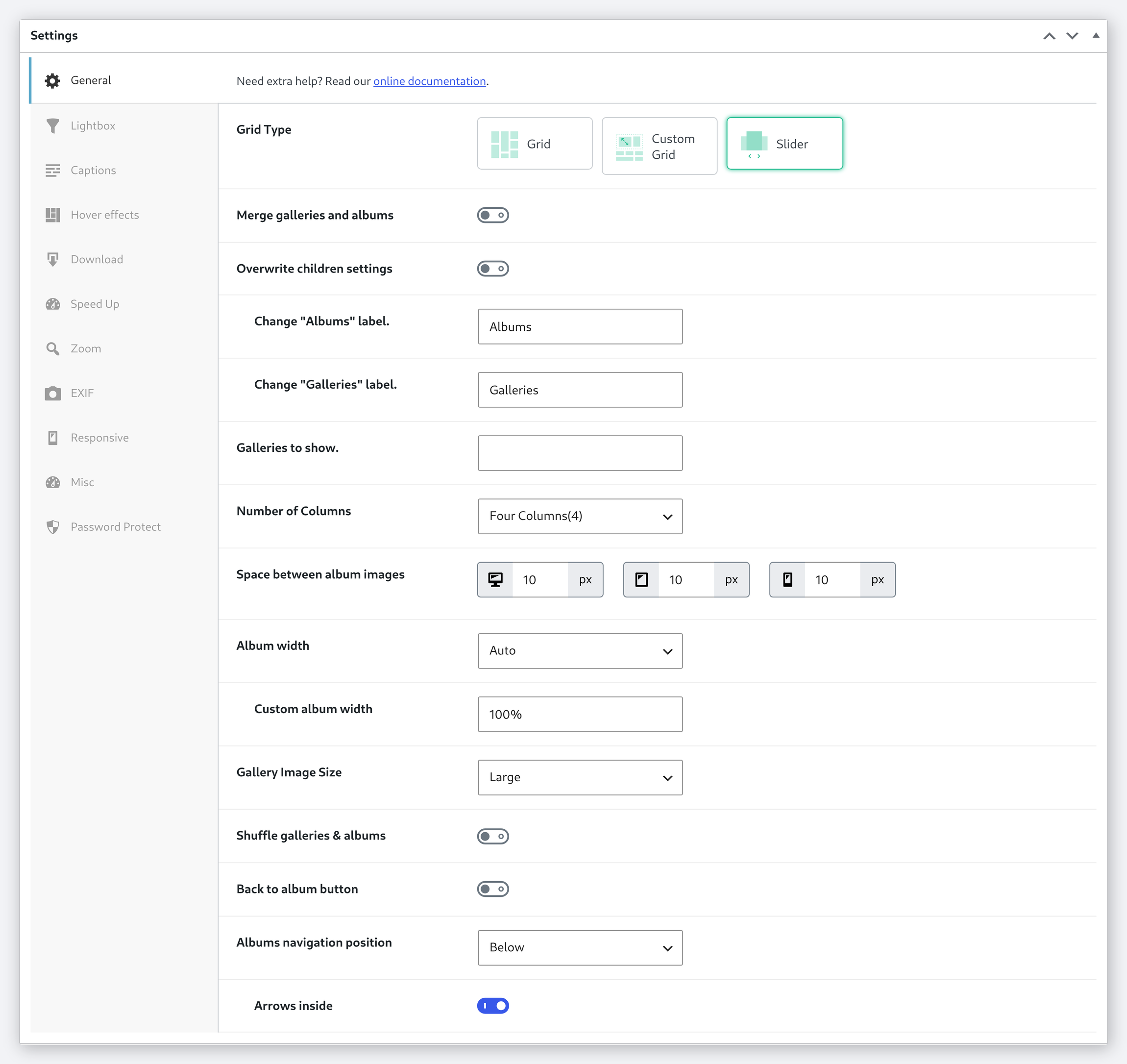The image size is (1127, 1064).
Task: Click the px unit of mobile spacing
Action: (x=878, y=580)
